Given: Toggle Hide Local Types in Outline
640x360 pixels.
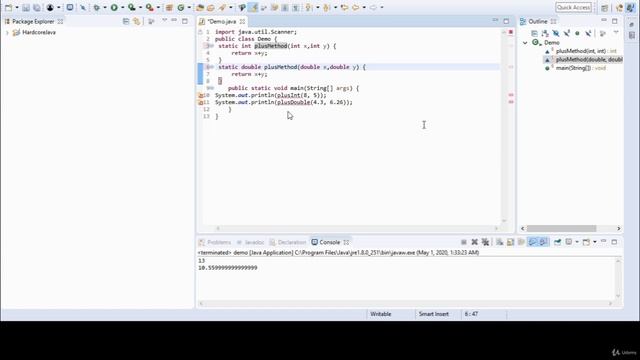Looking at the screenshot, I should (x=588, y=33).
